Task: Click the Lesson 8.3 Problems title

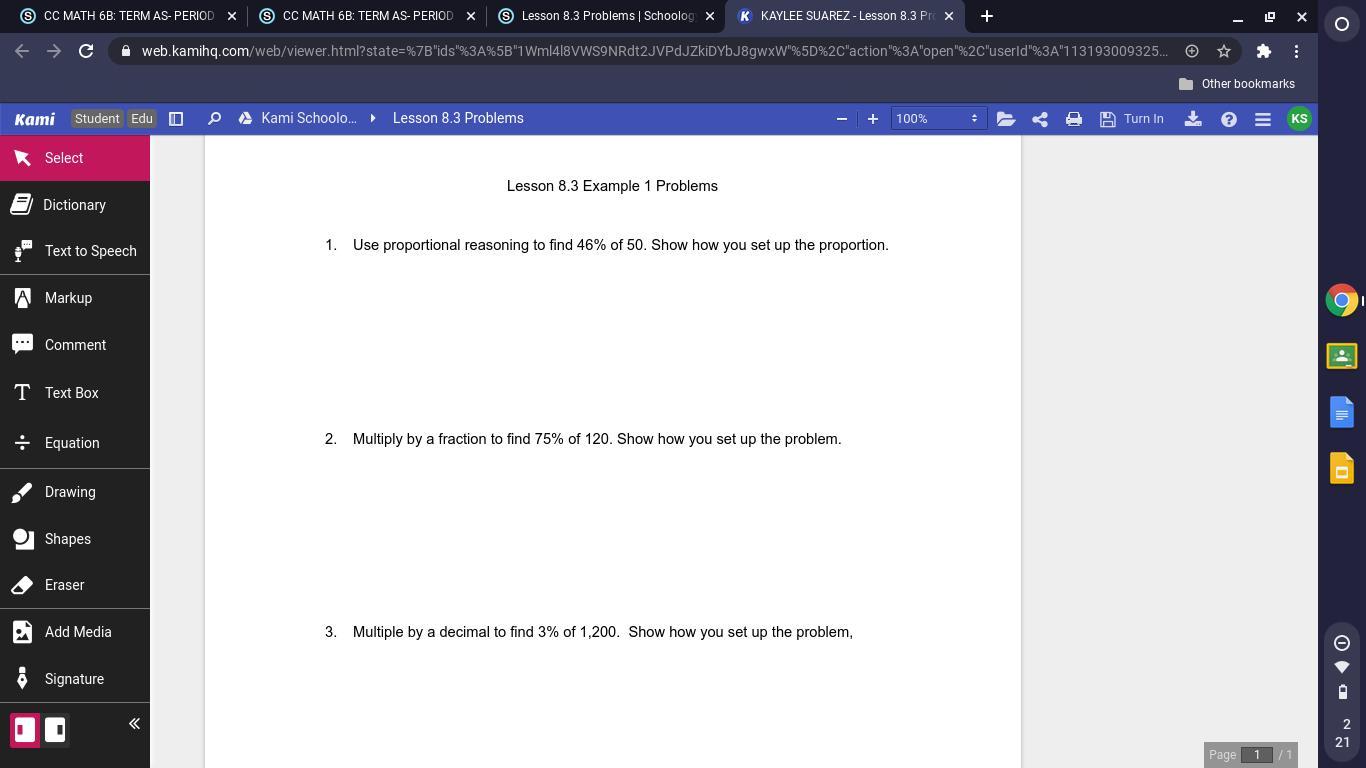Action: point(458,119)
